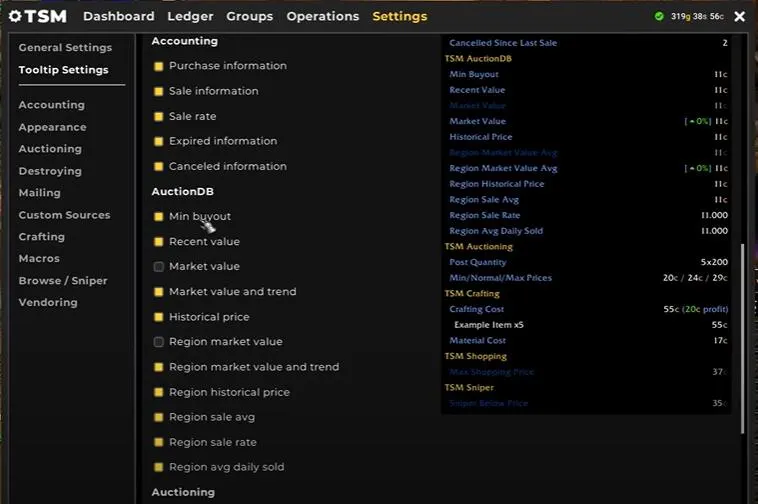Toggle the Sale information checkbox
Viewport: 758px width, 504px height.
pyautogui.click(x=159, y=91)
